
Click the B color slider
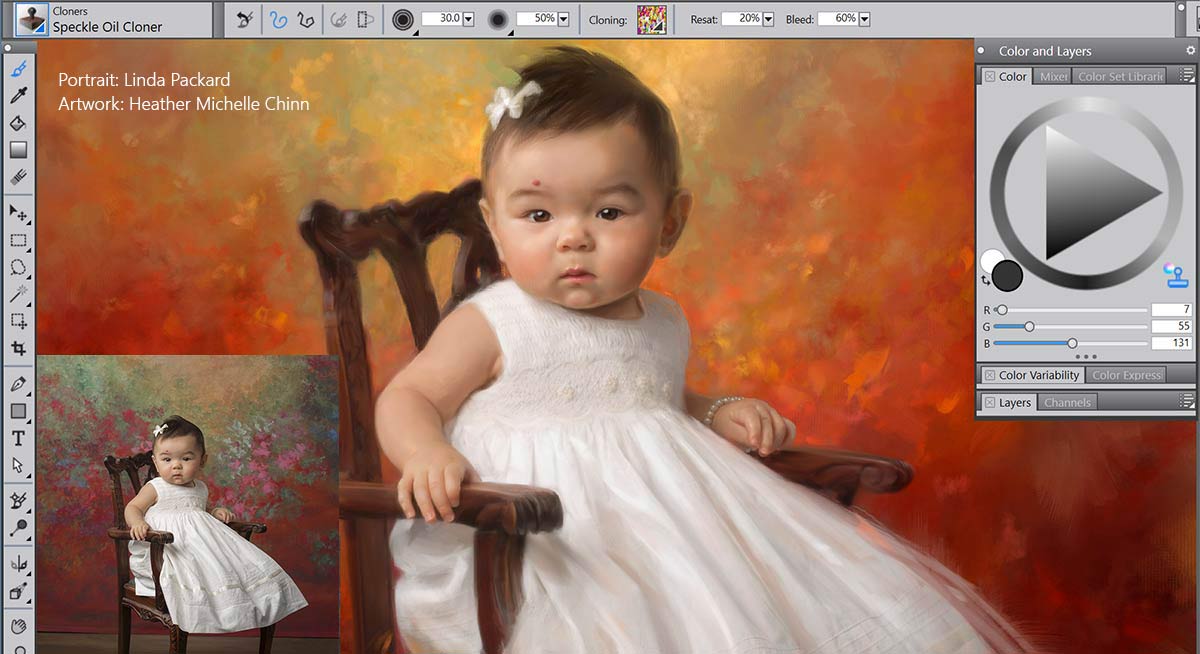pyautogui.click(x=1070, y=343)
